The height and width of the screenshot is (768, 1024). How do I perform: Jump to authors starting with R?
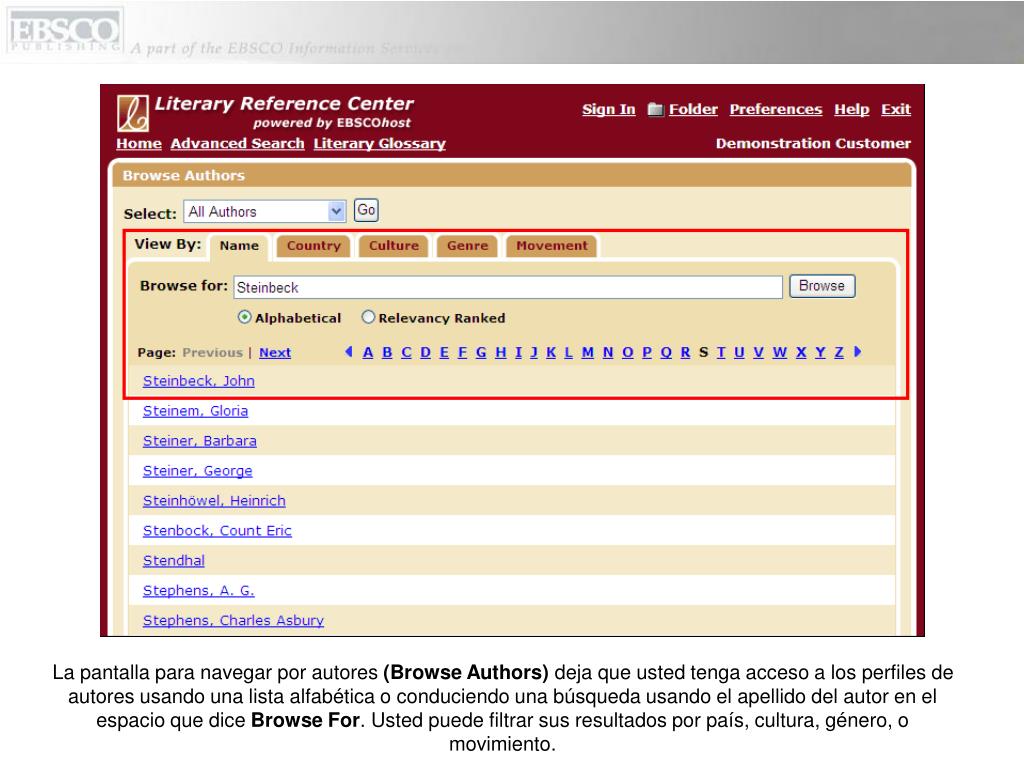point(685,353)
